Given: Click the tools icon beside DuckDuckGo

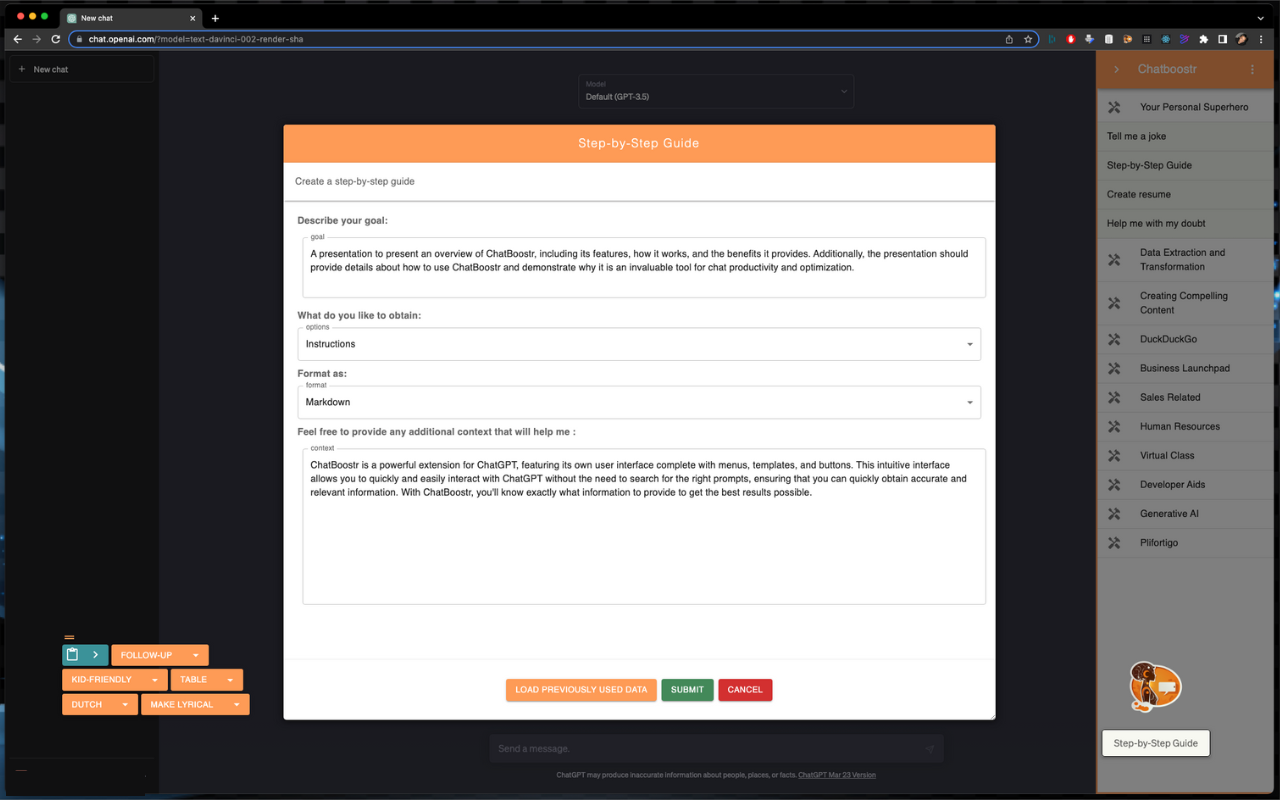Looking at the screenshot, I should point(1114,340).
